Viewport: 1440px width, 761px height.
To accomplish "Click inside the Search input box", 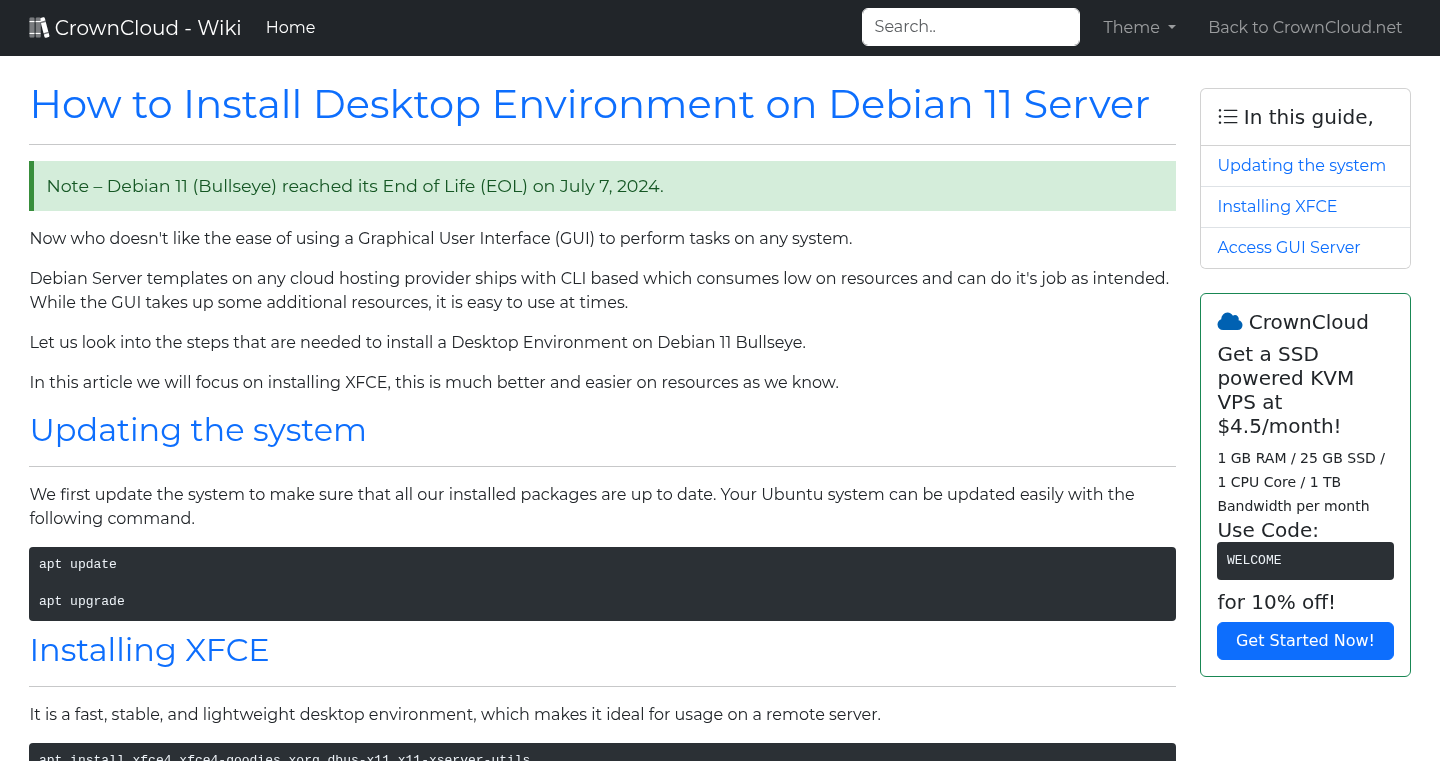I will pyautogui.click(x=970, y=26).
